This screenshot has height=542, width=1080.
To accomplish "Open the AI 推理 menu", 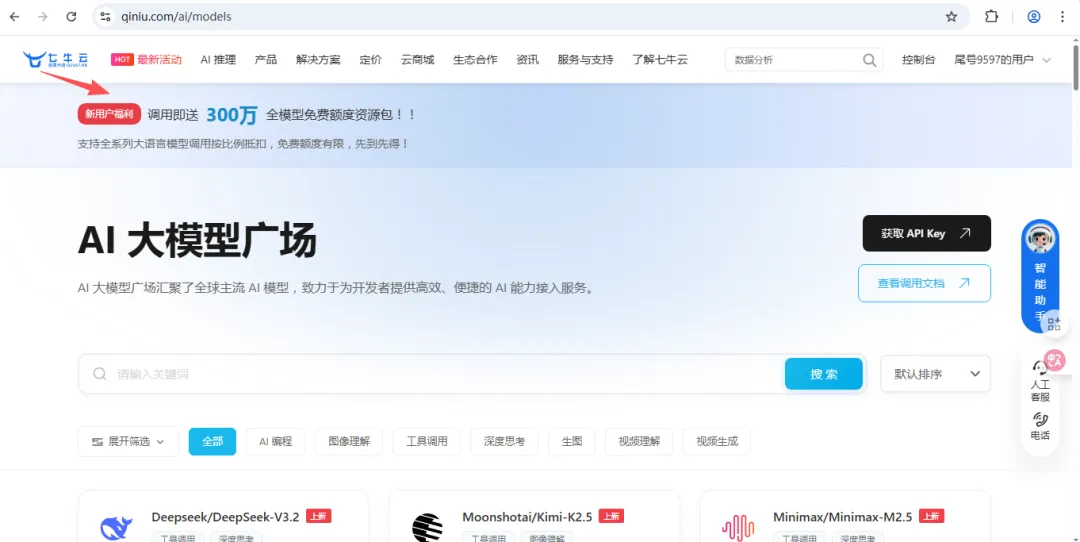I will [218, 60].
